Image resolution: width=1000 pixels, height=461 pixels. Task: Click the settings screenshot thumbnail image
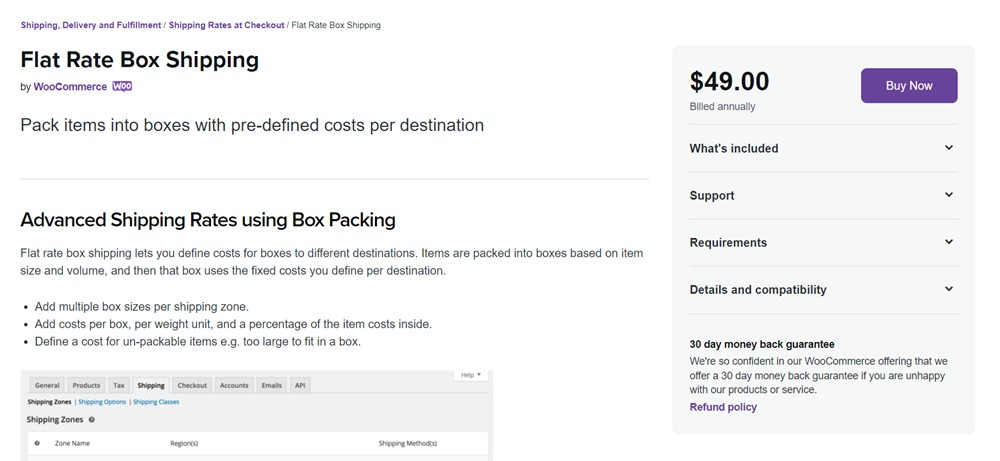click(256, 420)
